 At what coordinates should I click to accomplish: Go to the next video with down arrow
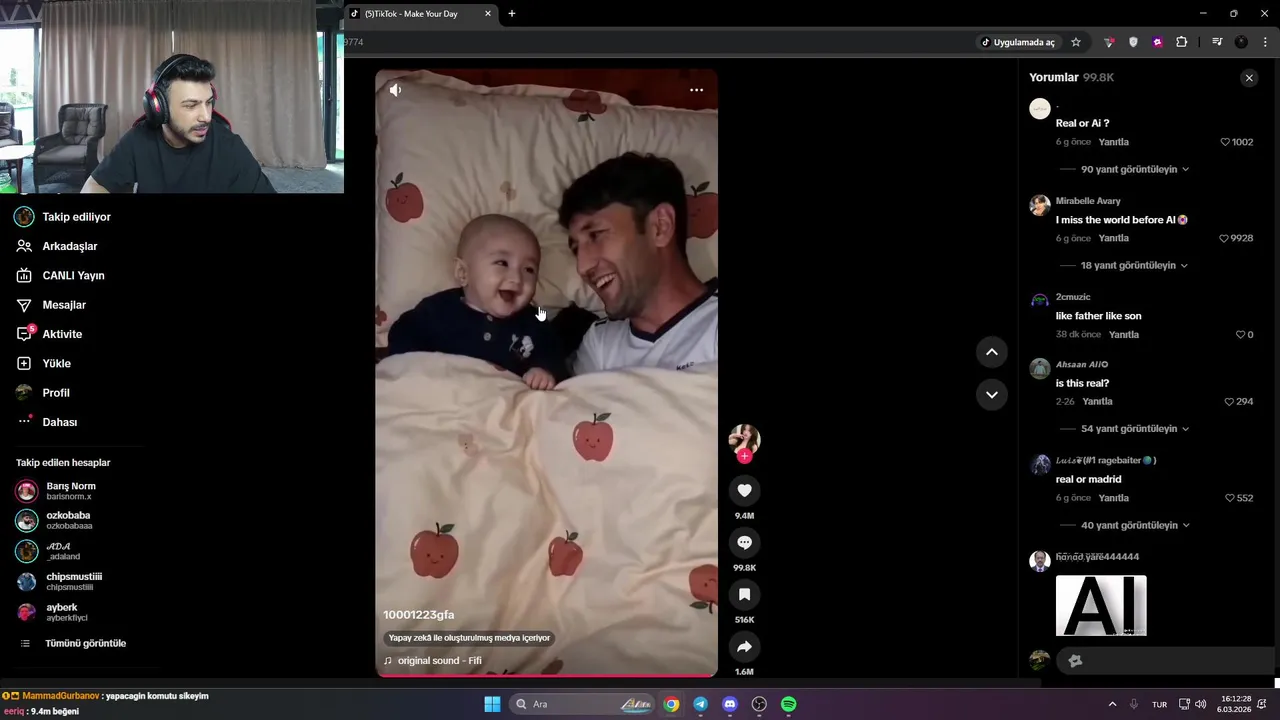click(x=991, y=394)
